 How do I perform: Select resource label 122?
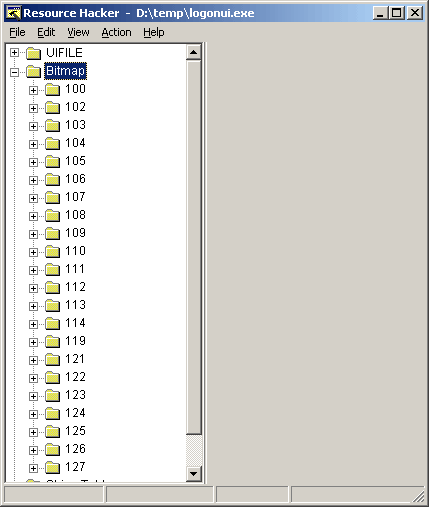[x=75, y=377]
